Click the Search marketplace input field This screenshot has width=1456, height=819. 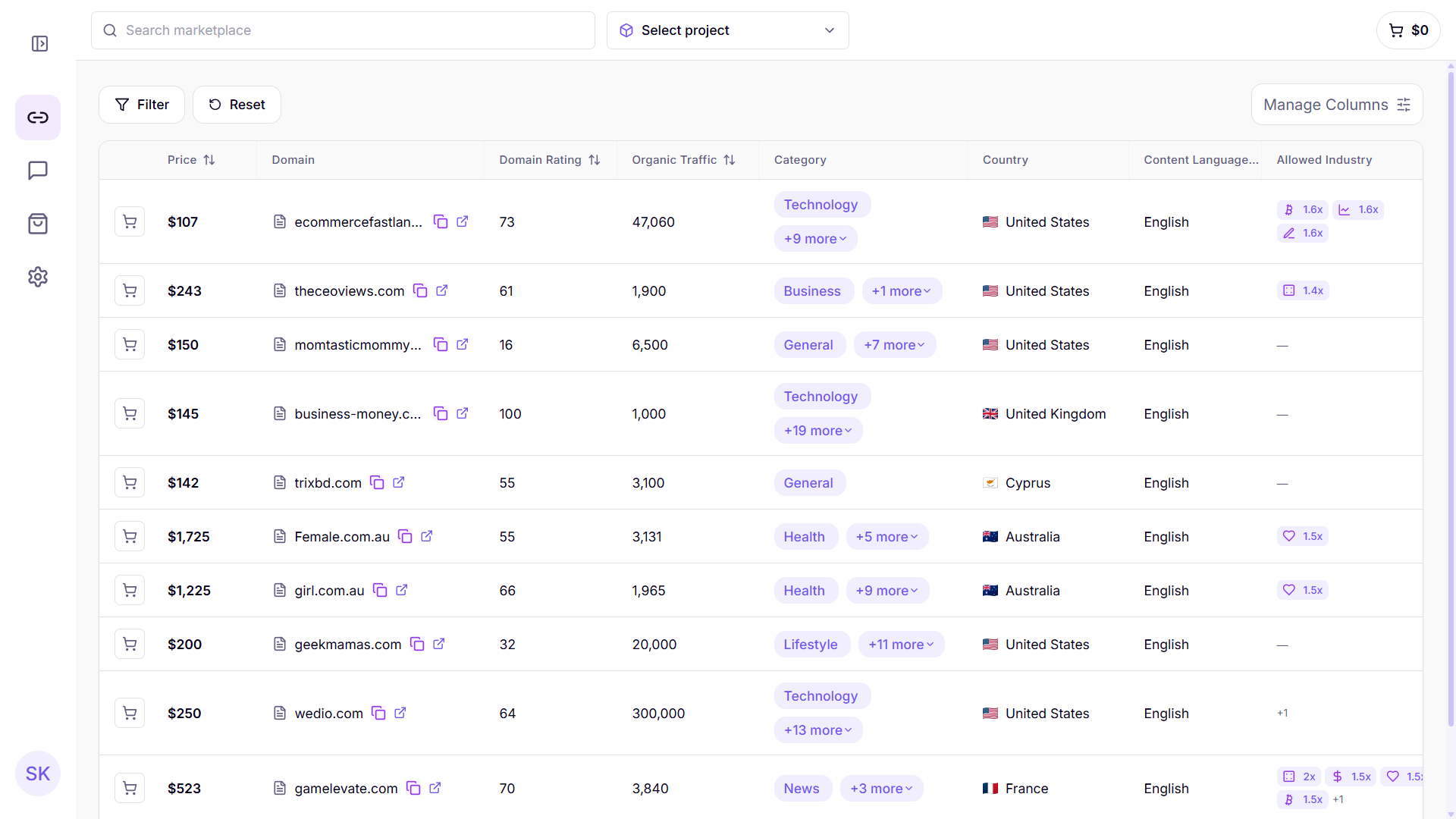(x=342, y=30)
